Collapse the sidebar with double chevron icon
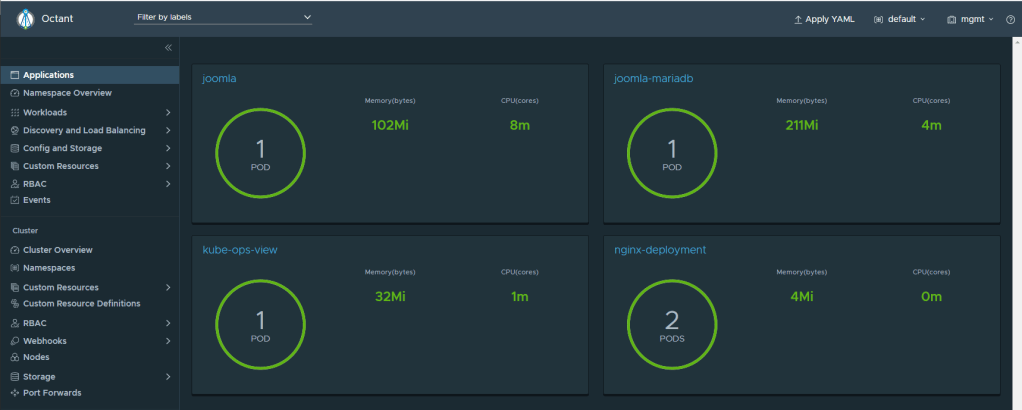1022x410 pixels. point(168,48)
